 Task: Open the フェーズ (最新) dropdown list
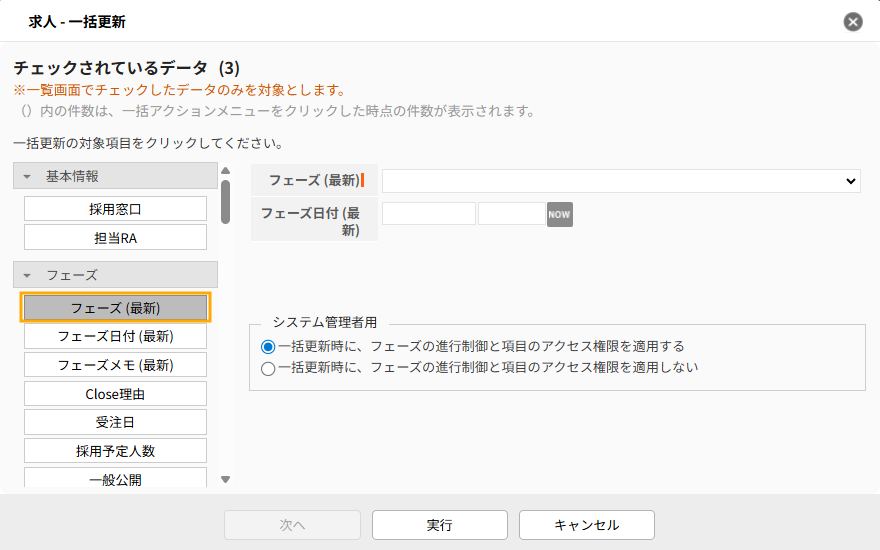(x=620, y=181)
